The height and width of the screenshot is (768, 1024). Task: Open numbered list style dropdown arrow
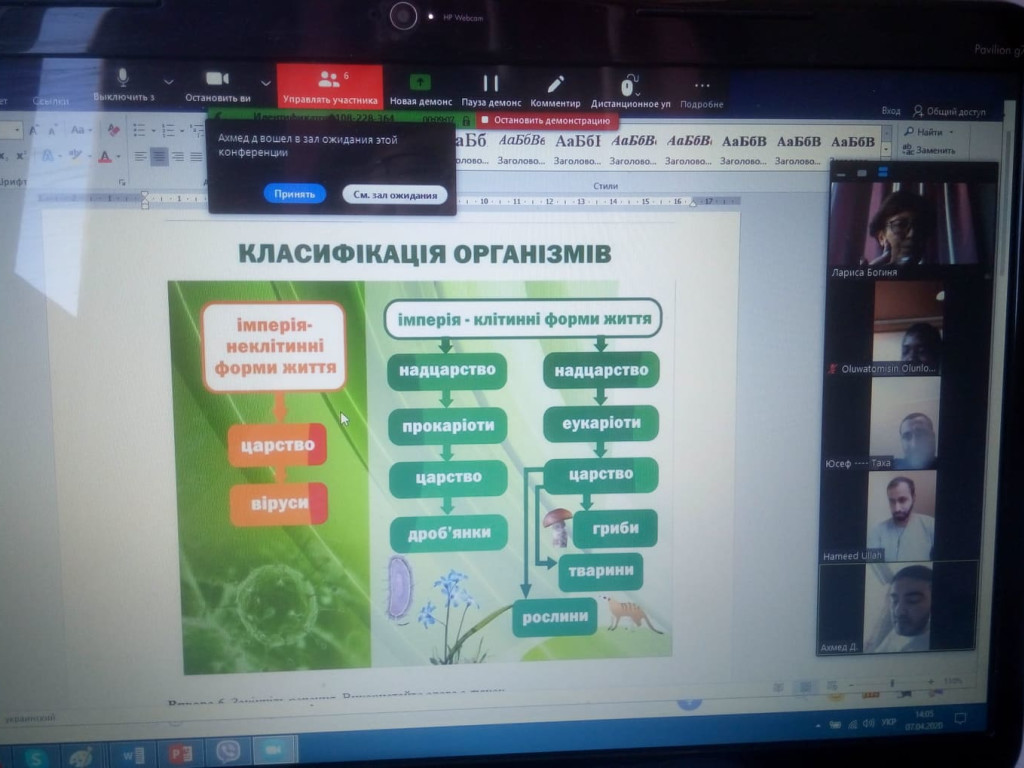182,131
